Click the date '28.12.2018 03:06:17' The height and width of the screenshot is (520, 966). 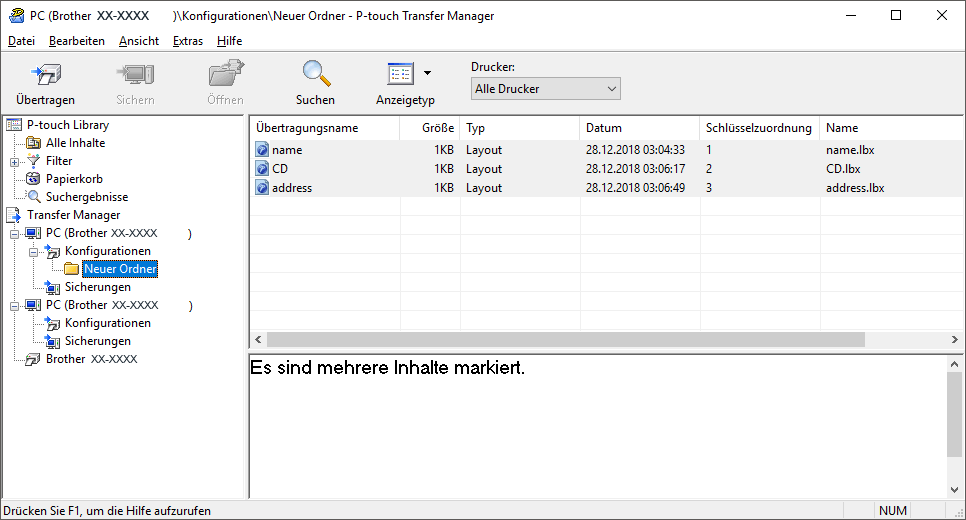point(635,169)
